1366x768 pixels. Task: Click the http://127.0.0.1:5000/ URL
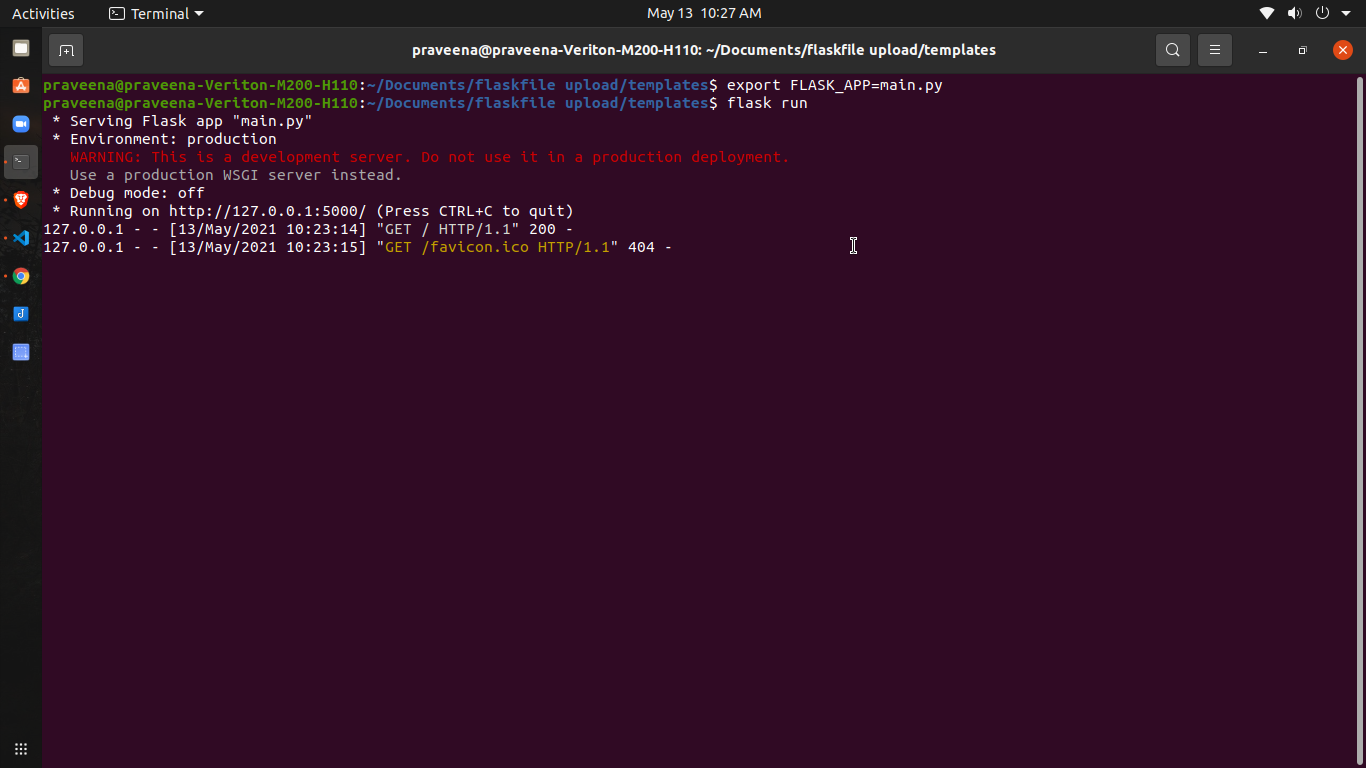tap(267, 211)
